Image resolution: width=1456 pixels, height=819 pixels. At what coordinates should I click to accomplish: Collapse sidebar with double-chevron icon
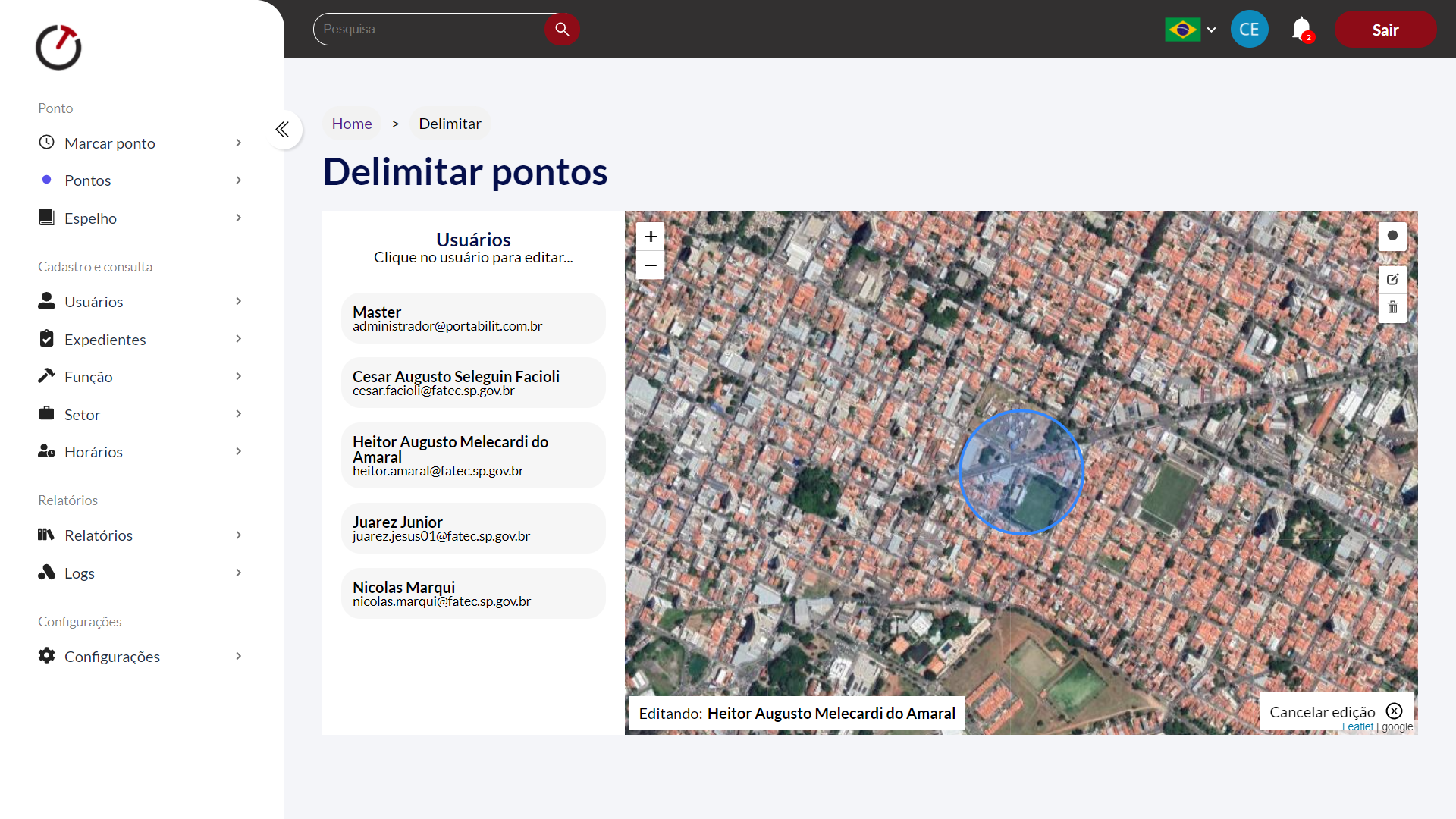pos(282,130)
